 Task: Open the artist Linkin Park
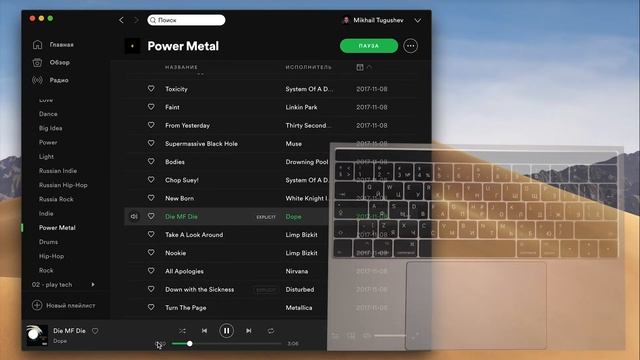[x=301, y=107]
